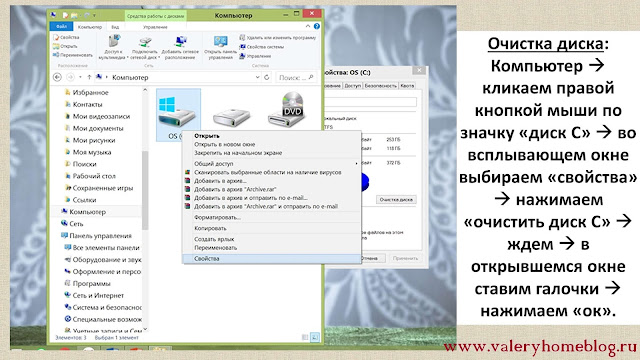
Task: Collapse the ribbon with chevron
Action: click(x=308, y=26)
